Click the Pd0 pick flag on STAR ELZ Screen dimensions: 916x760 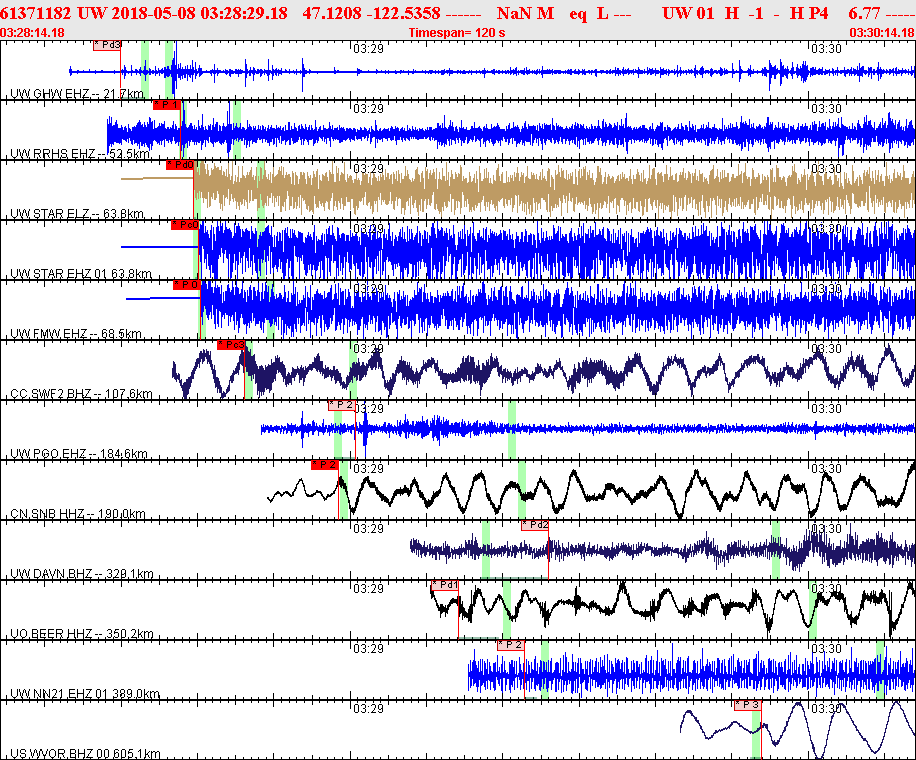pos(180,165)
